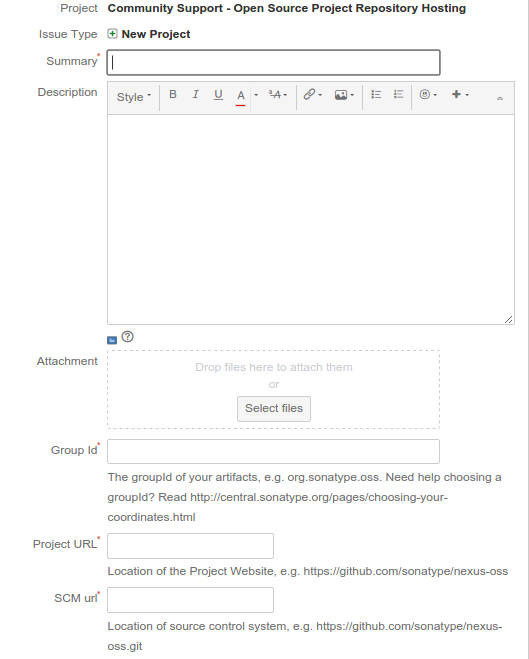Click the description resize handle corner
The width and height of the screenshot is (529, 659).
[508, 319]
